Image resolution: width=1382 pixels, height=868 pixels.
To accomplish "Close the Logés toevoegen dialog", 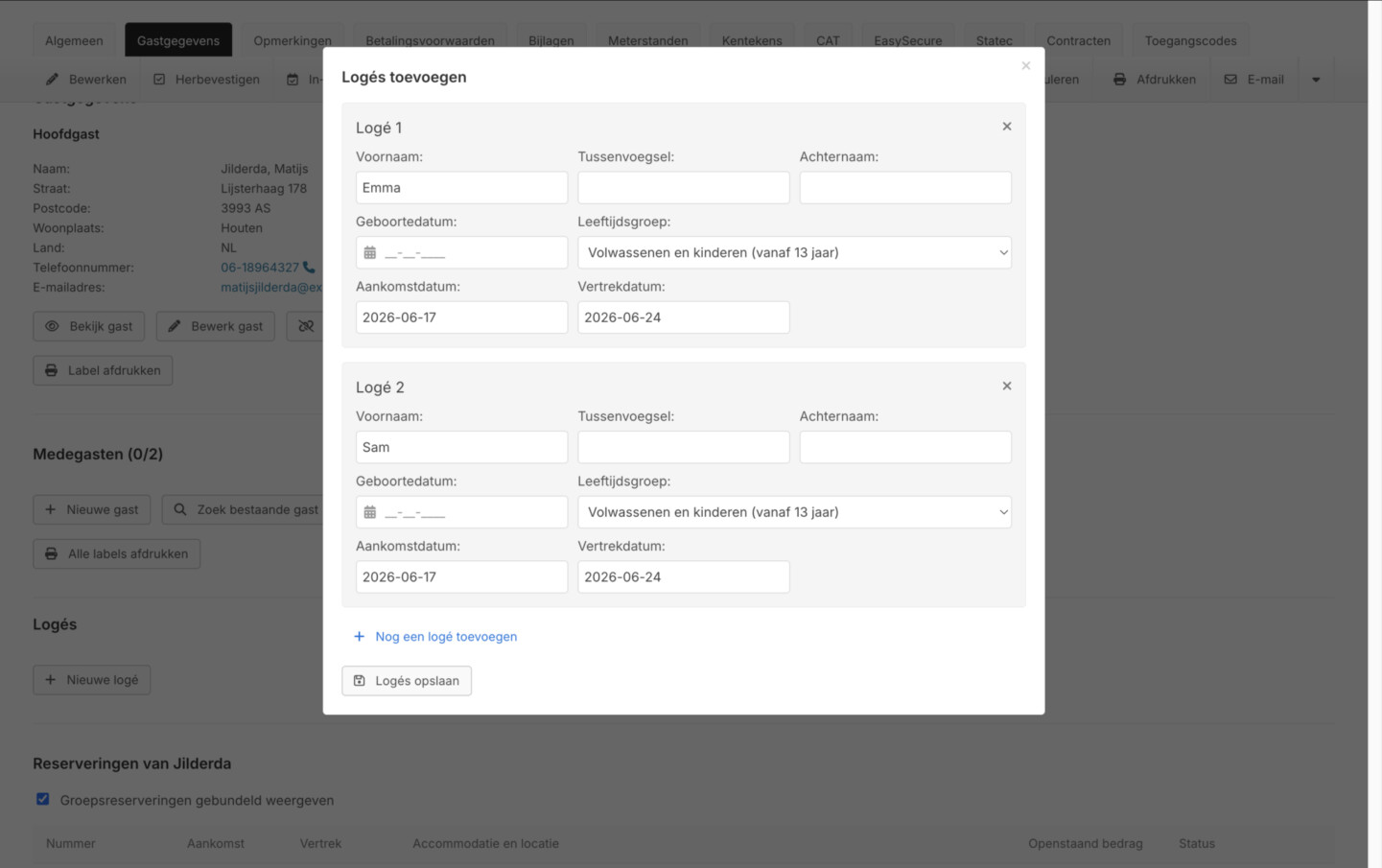I will click(x=1026, y=66).
